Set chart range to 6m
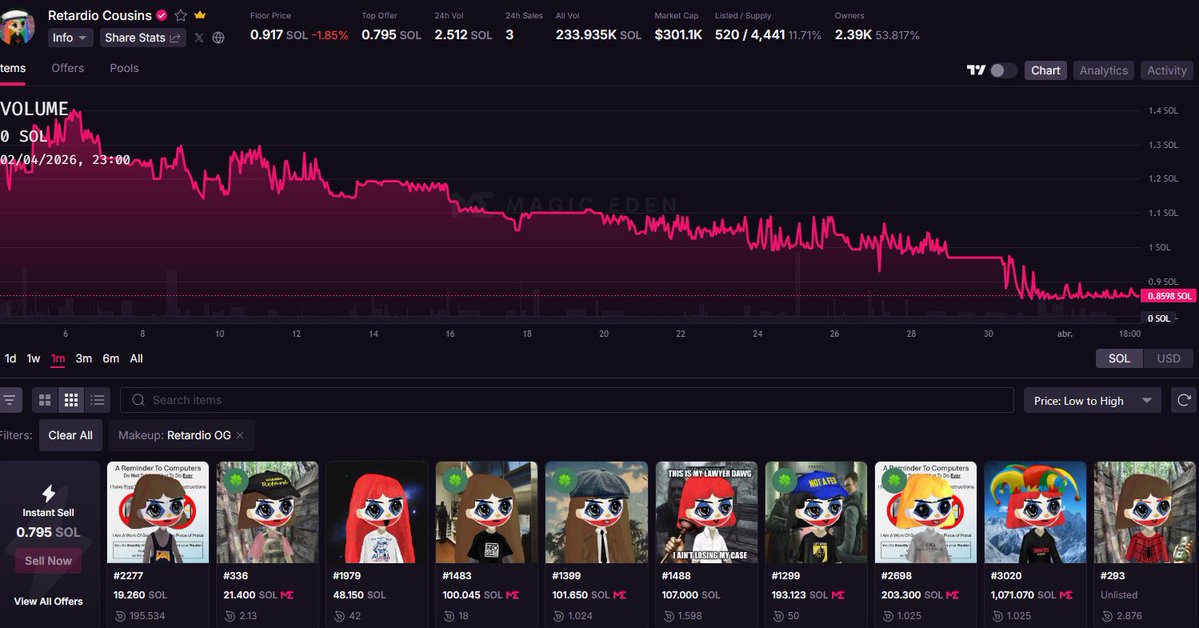Image resolution: width=1199 pixels, height=628 pixels. tap(111, 359)
